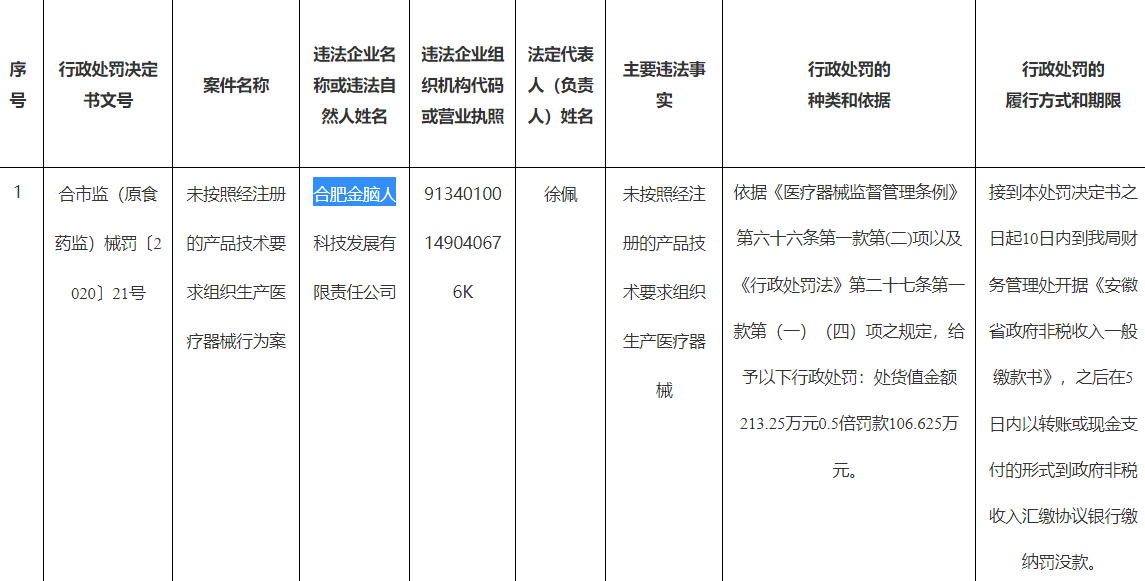1145x581 pixels.
Task: Click the text 日内以转账或现金支
Action: pyautogui.click(x=1062, y=423)
